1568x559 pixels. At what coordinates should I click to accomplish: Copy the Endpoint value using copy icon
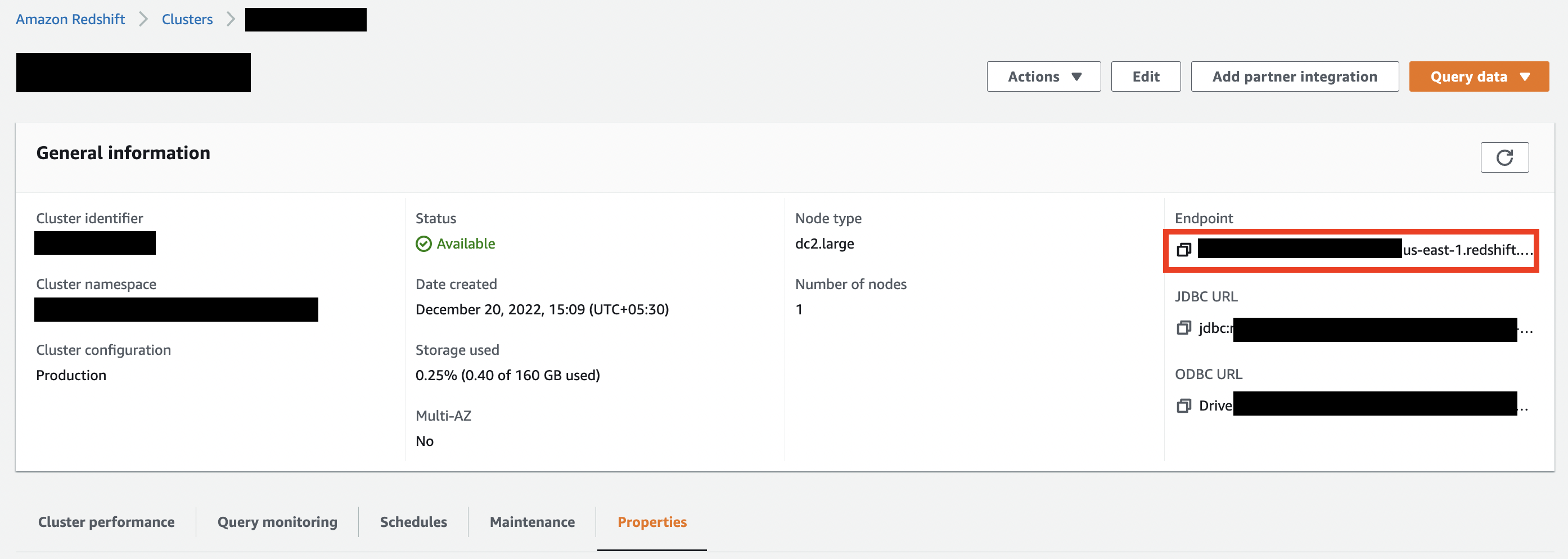pos(1183,250)
